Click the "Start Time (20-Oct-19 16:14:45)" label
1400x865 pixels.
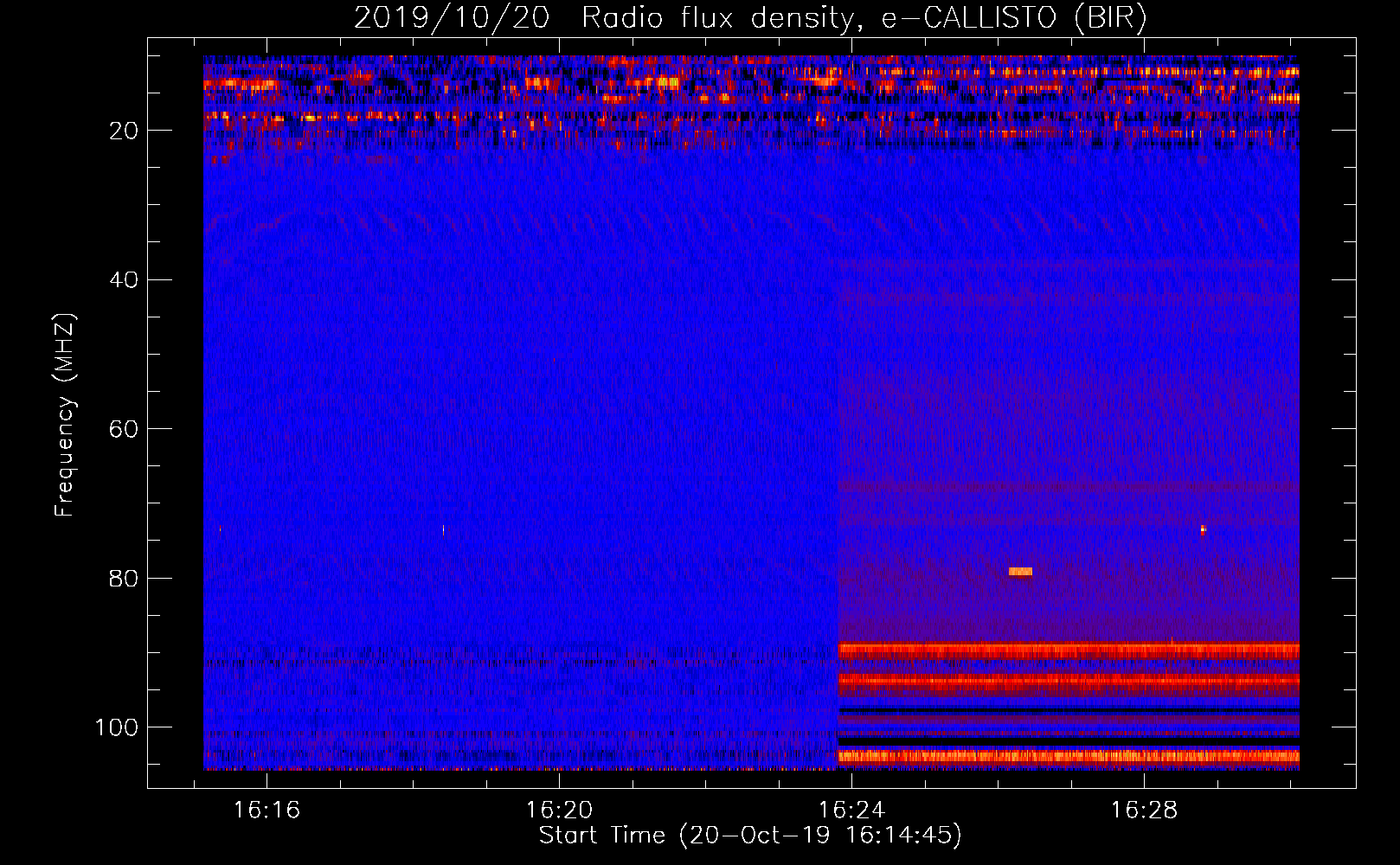750,836
